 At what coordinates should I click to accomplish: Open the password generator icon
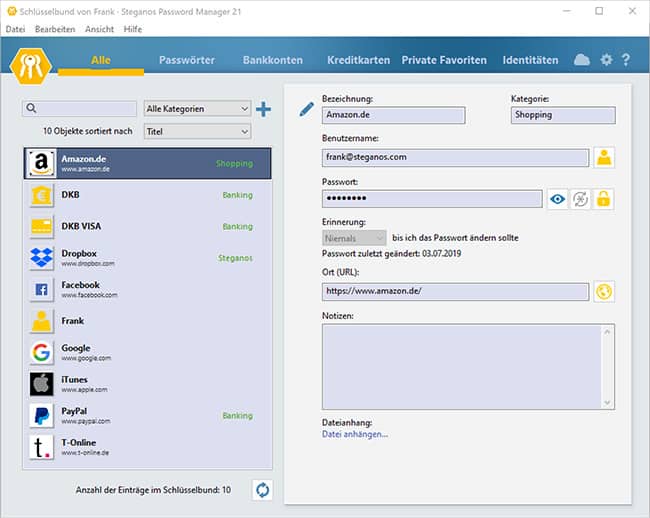click(x=580, y=199)
